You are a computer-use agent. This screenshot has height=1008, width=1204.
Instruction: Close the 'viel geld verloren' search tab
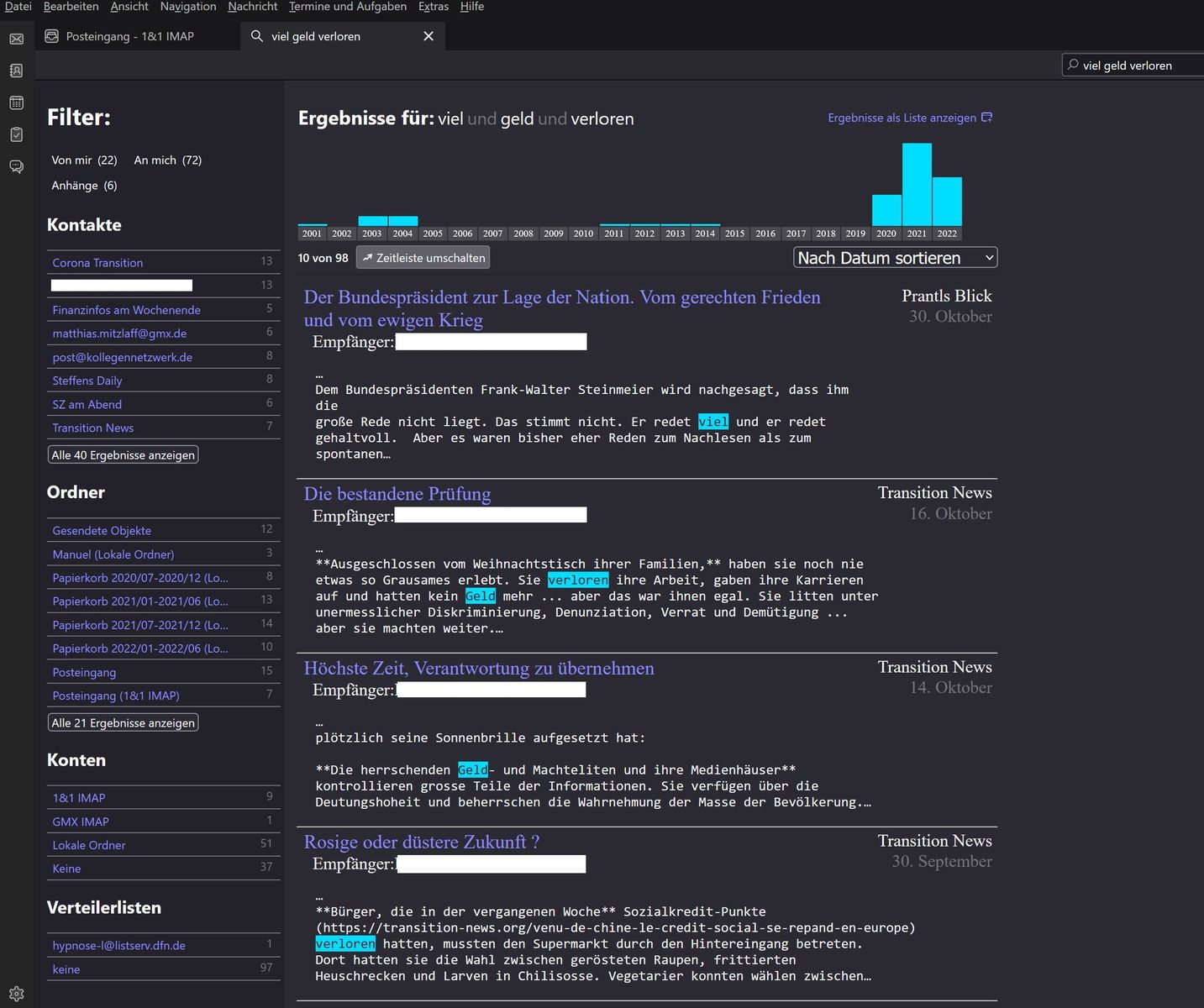pos(428,36)
